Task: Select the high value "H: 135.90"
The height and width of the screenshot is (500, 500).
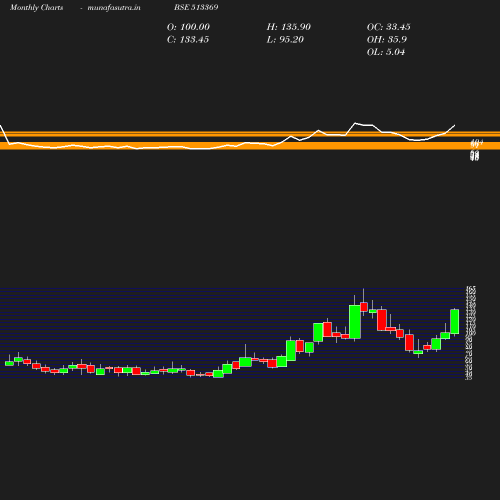Action: coord(288,27)
